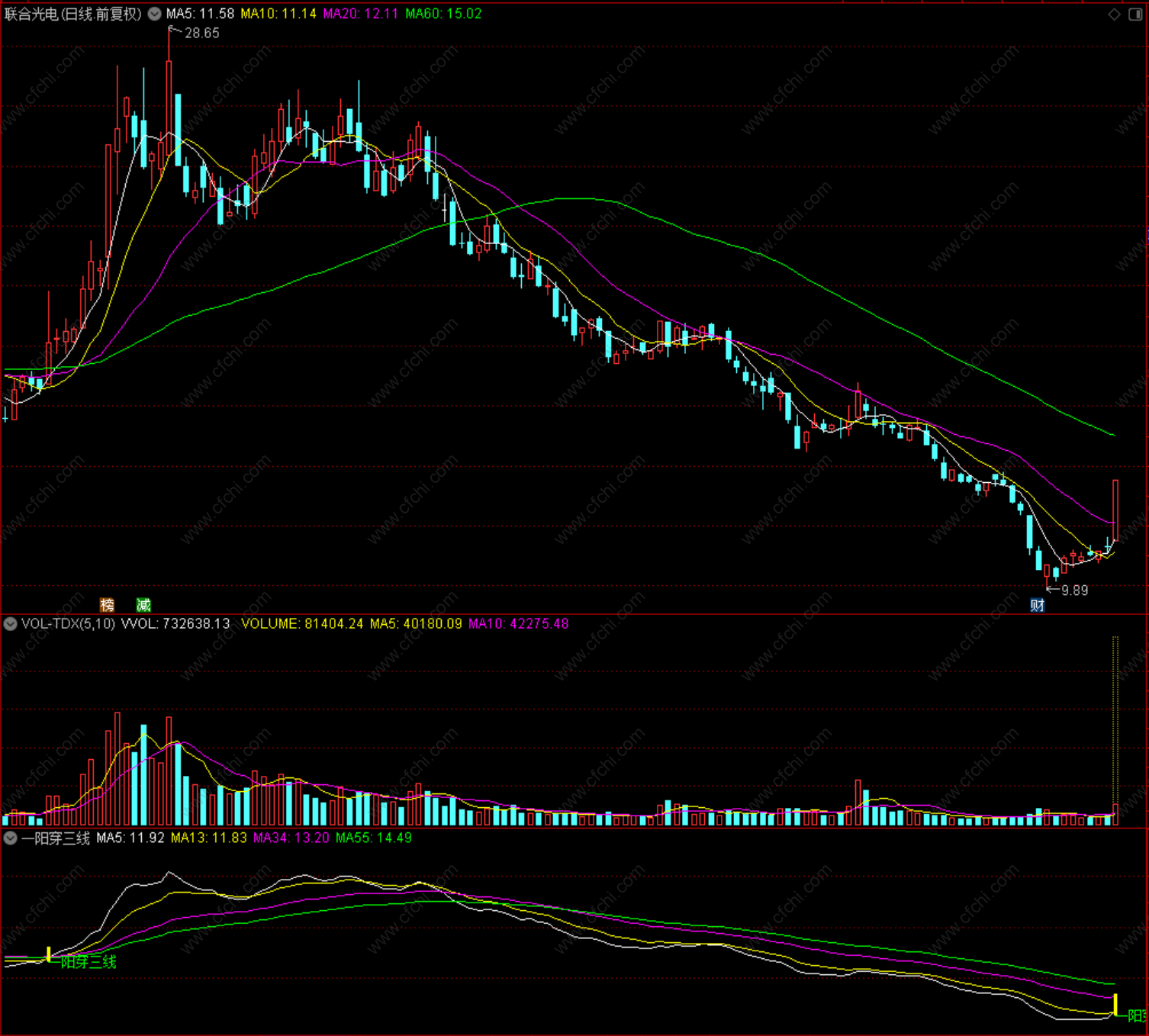Click the yellow signal bar at right of bottom panel
Viewport: 1149px width, 1036px height.
[x=1115, y=1004]
